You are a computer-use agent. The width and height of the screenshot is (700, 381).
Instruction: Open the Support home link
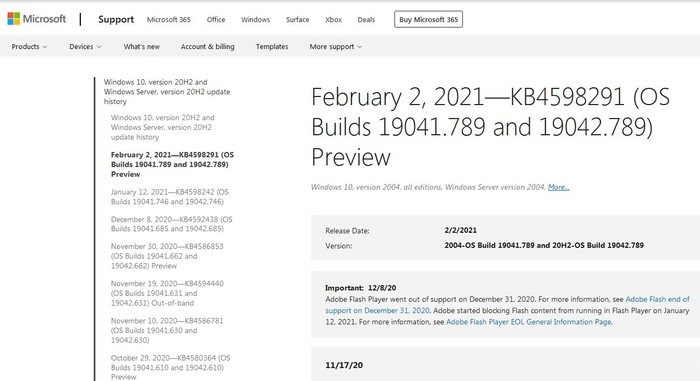pos(116,20)
